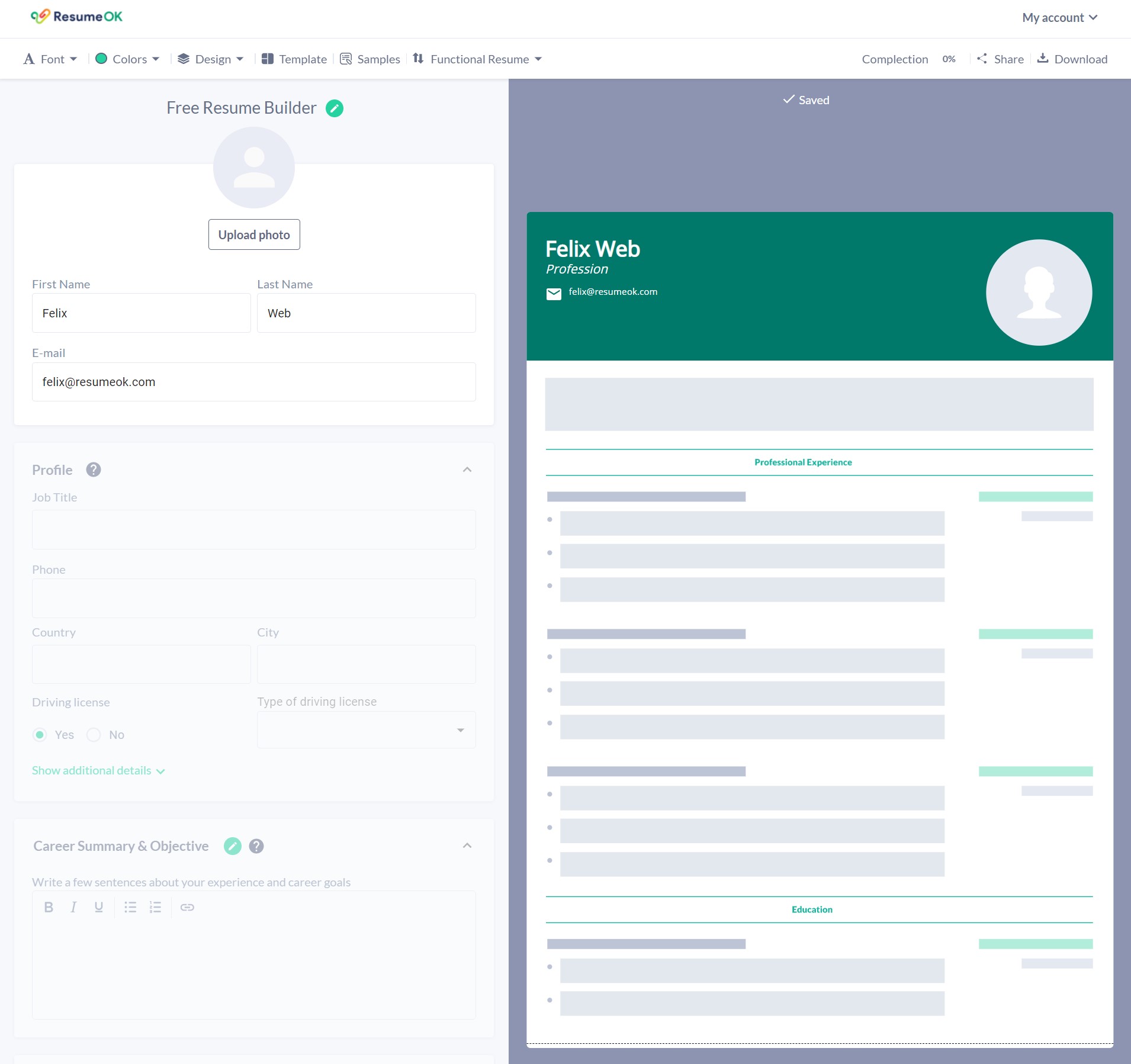Click the resume preview avatar photo
Viewport: 1131px width, 1064px height.
tap(1039, 292)
